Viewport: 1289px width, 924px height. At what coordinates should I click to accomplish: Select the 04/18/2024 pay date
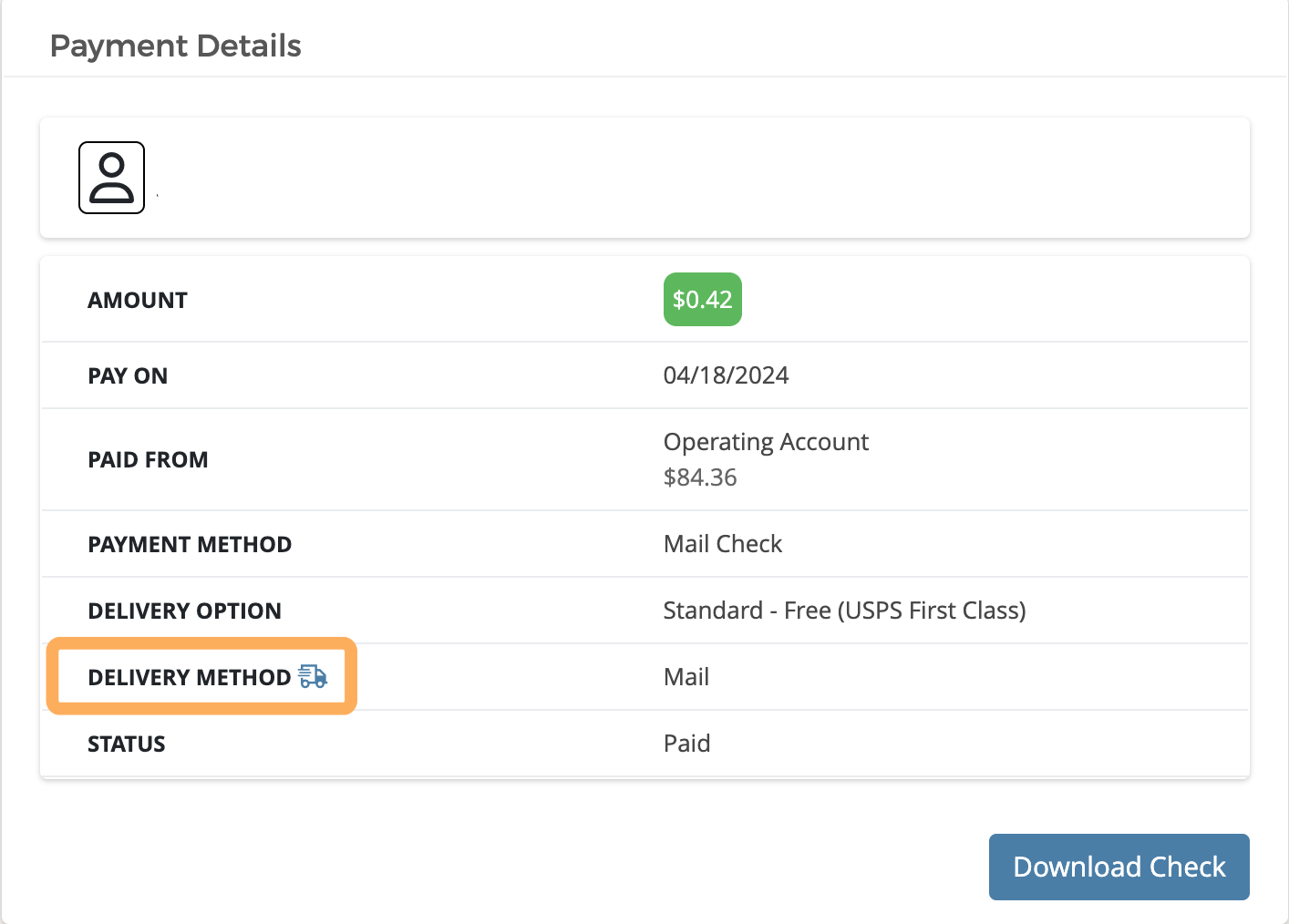click(726, 375)
